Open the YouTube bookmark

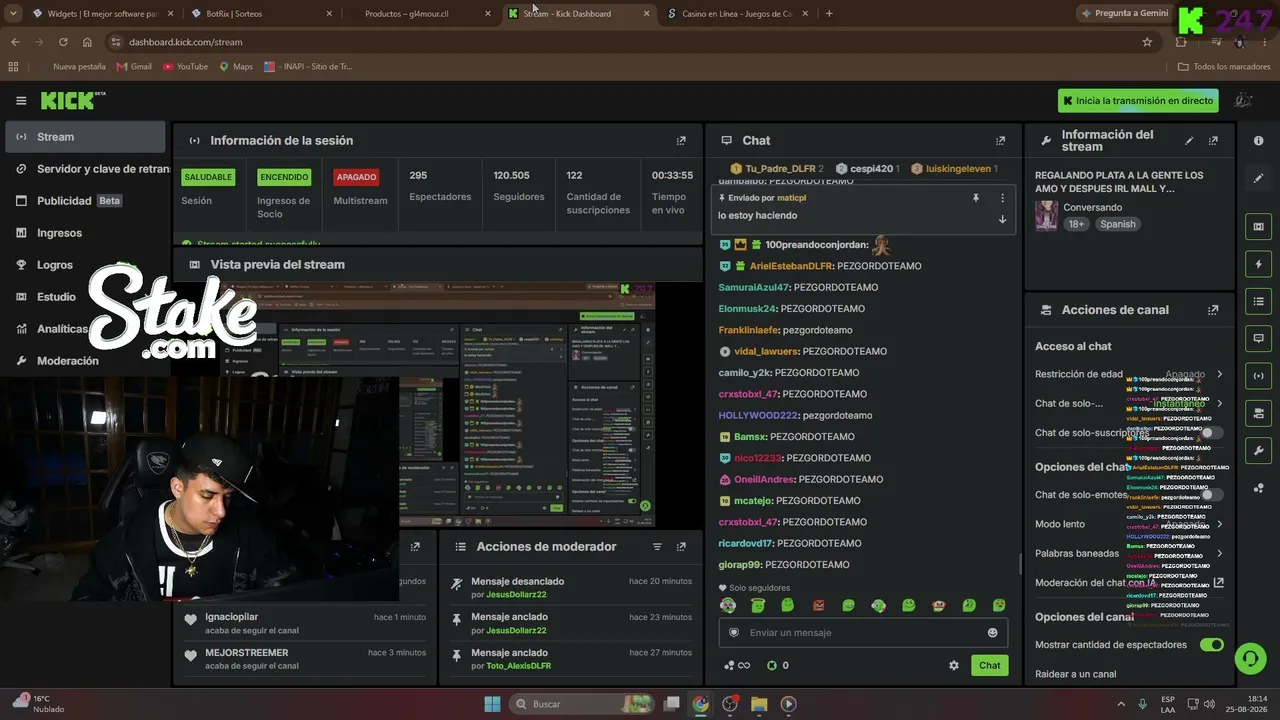185,67
